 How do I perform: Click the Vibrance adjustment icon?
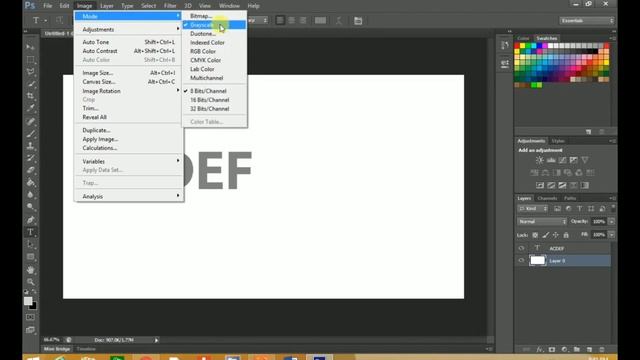pyautogui.click(x=585, y=160)
